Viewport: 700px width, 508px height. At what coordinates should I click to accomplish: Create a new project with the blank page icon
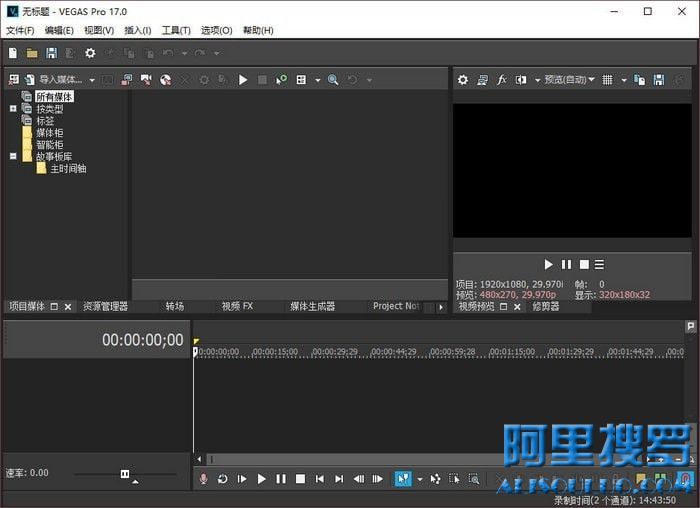tap(12, 53)
